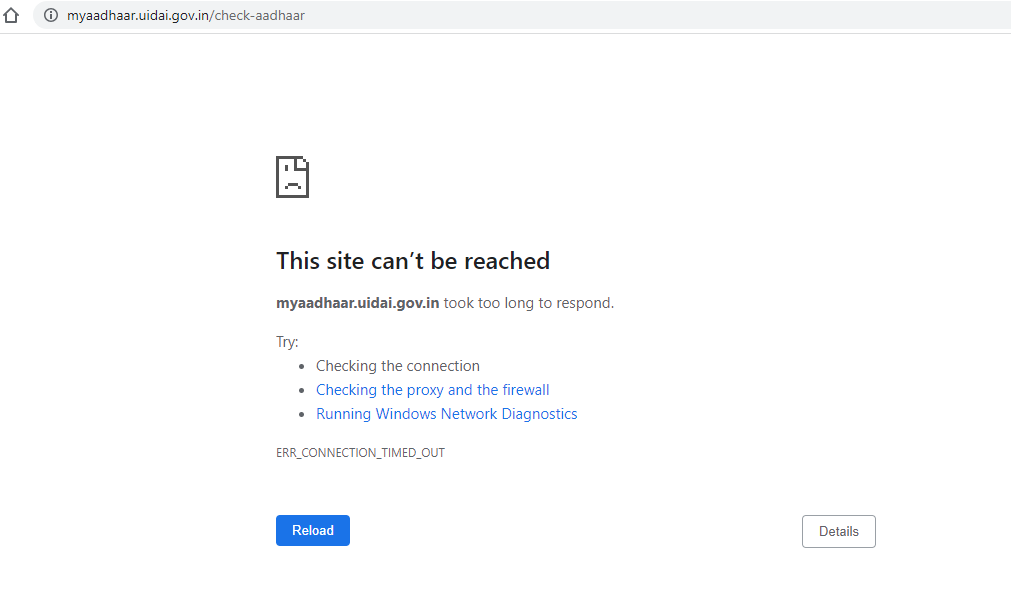The width and height of the screenshot is (1011, 598).
Task: Click the bullet before the proxy link
Action: 302,390
